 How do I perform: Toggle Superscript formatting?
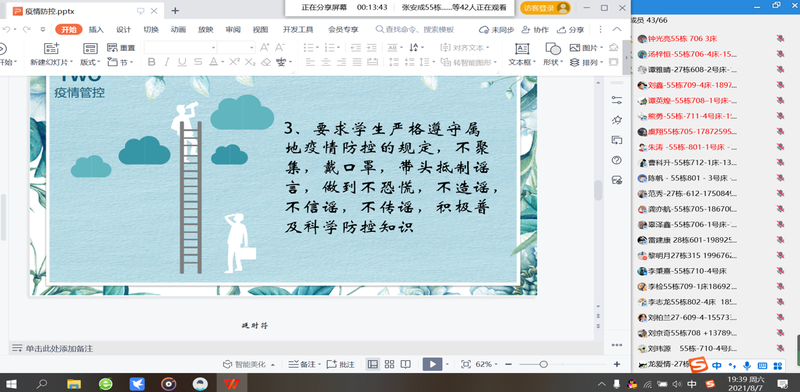(x=234, y=62)
